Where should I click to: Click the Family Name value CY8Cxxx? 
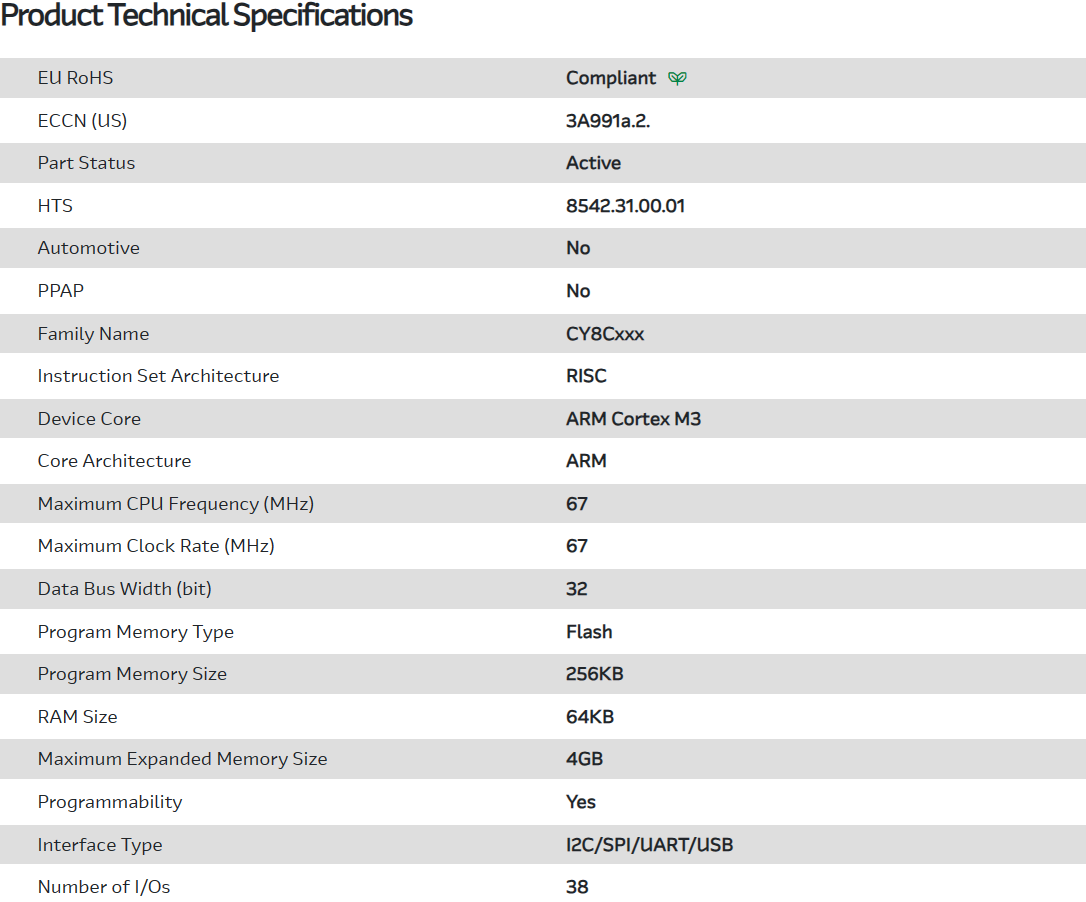click(x=605, y=334)
